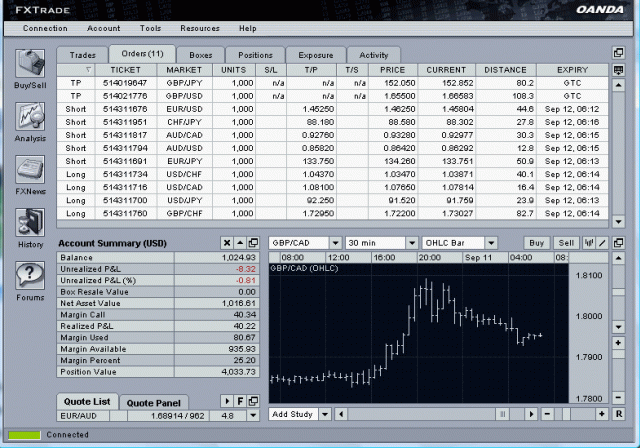Select order row ticket 514019647 GBP/JPY
The width and height of the screenshot is (640, 448).
click(332, 83)
